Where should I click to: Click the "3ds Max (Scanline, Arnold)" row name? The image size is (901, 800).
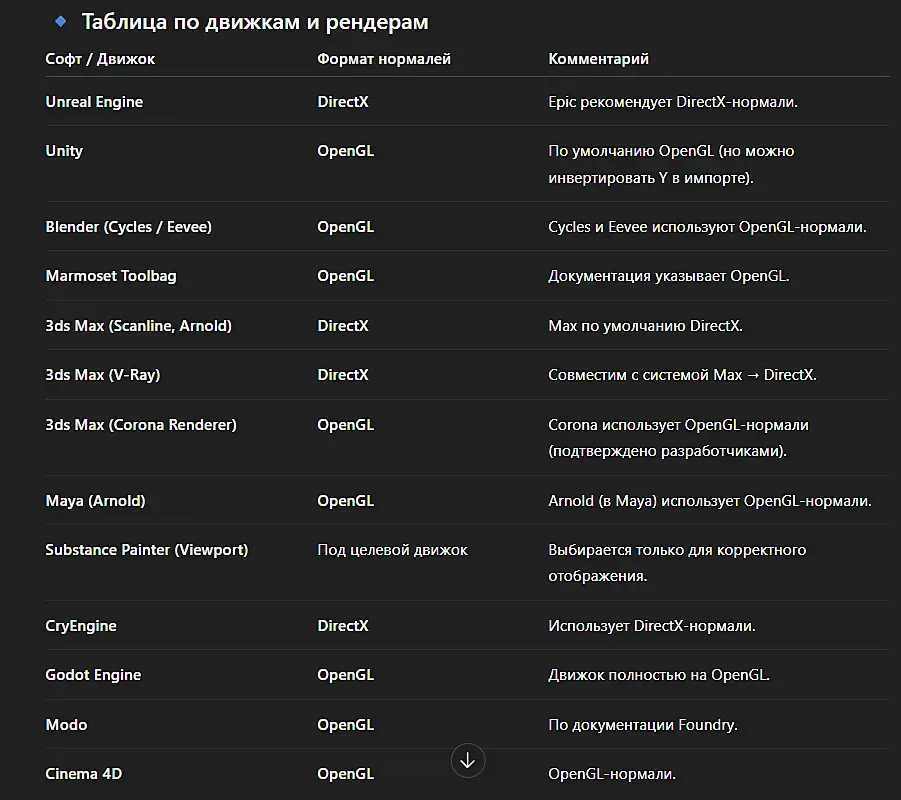click(x=138, y=326)
